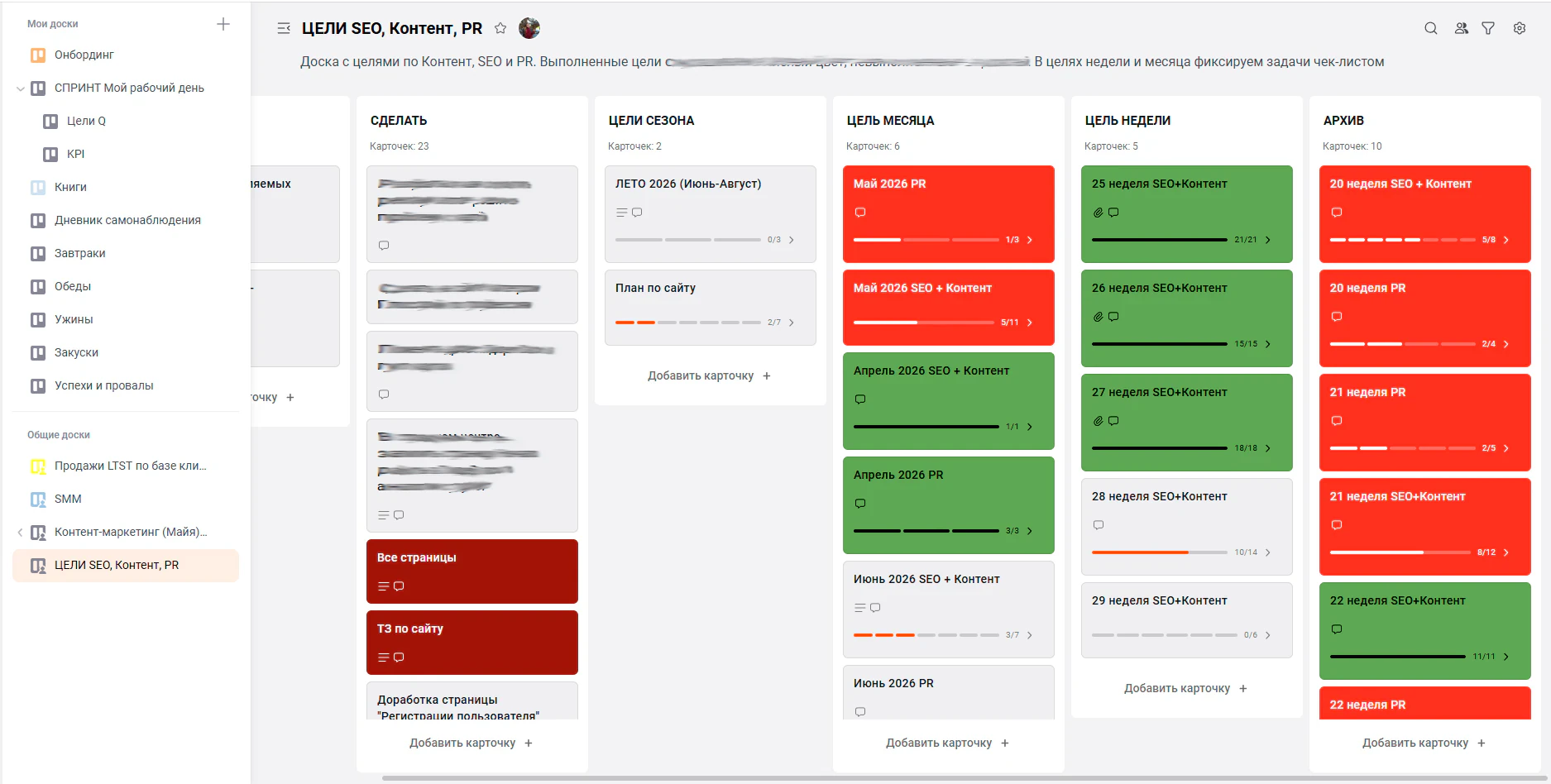Open the board members icon
This screenshot has height=784, width=1551.
tap(1461, 28)
